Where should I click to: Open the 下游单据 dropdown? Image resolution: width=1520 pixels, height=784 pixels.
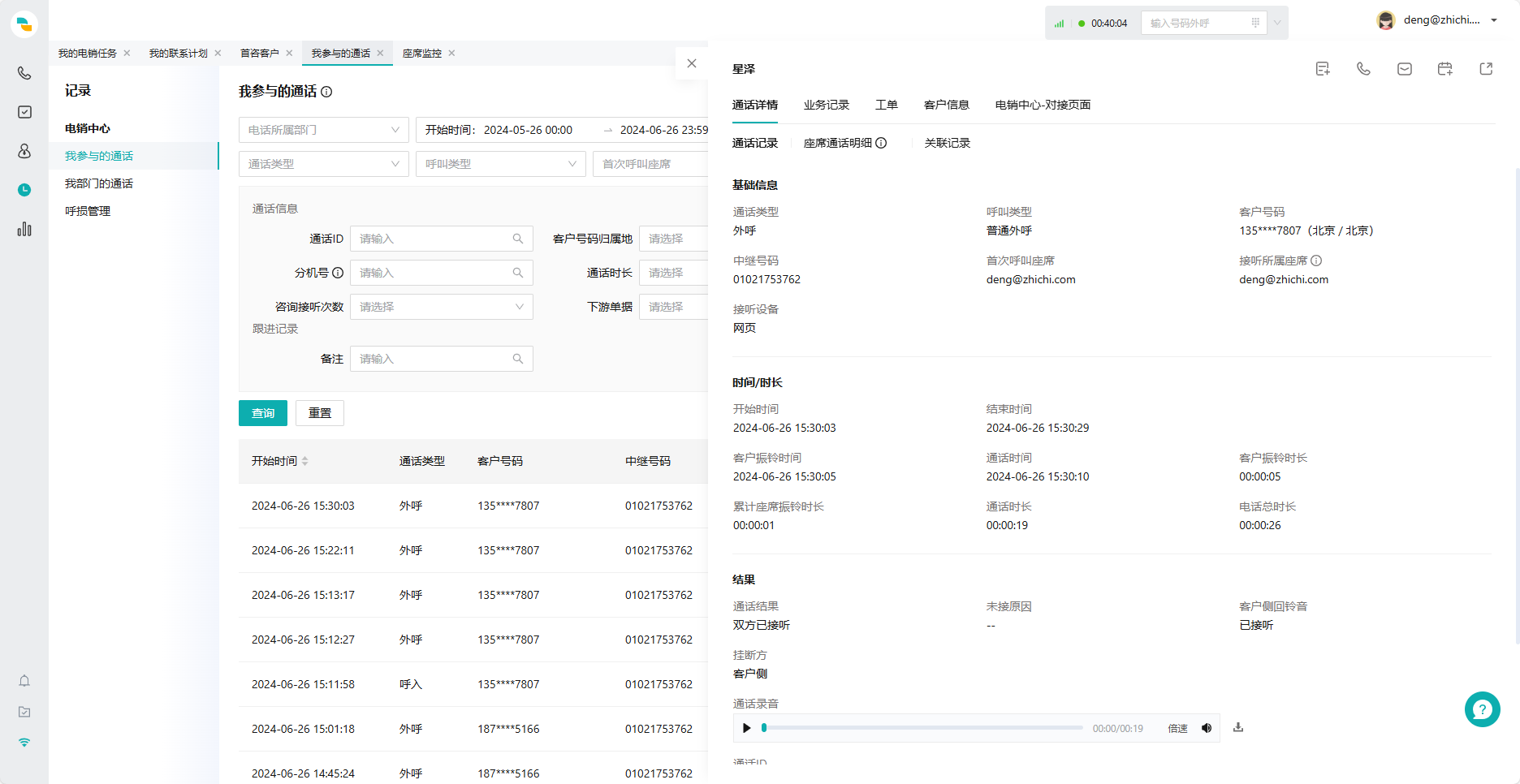click(674, 307)
